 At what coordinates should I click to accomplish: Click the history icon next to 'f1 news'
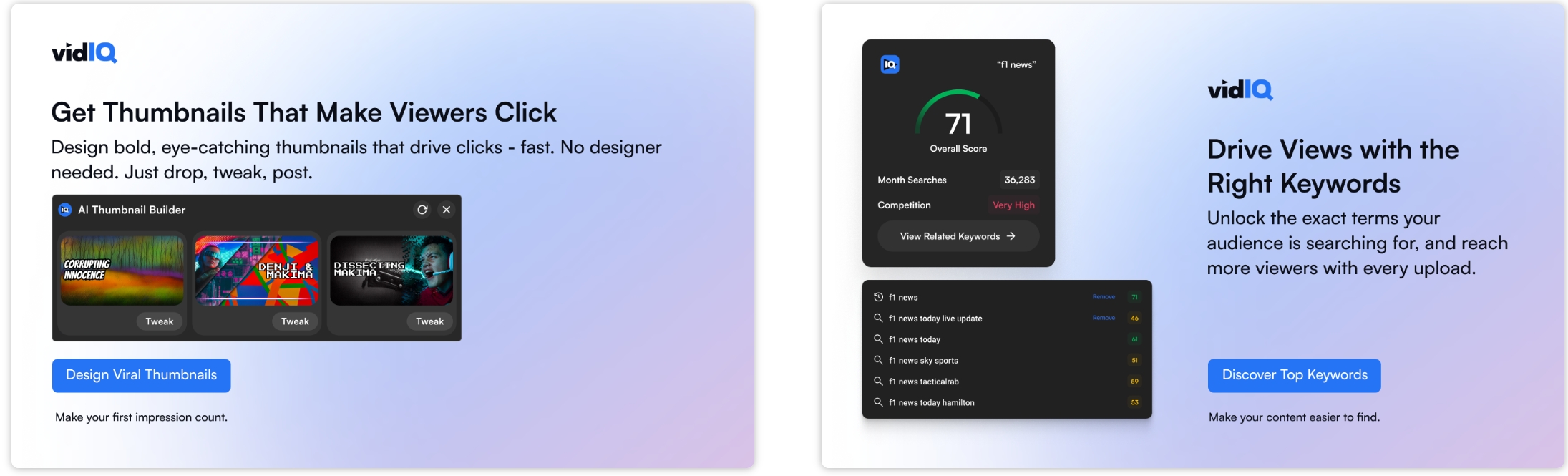[878, 297]
